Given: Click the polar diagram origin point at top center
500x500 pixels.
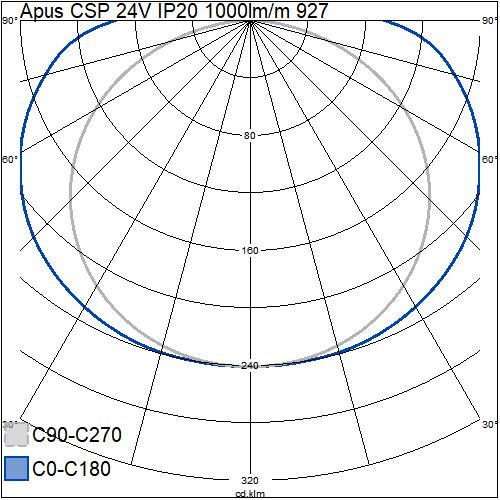Looking at the screenshot, I should coord(250,21).
